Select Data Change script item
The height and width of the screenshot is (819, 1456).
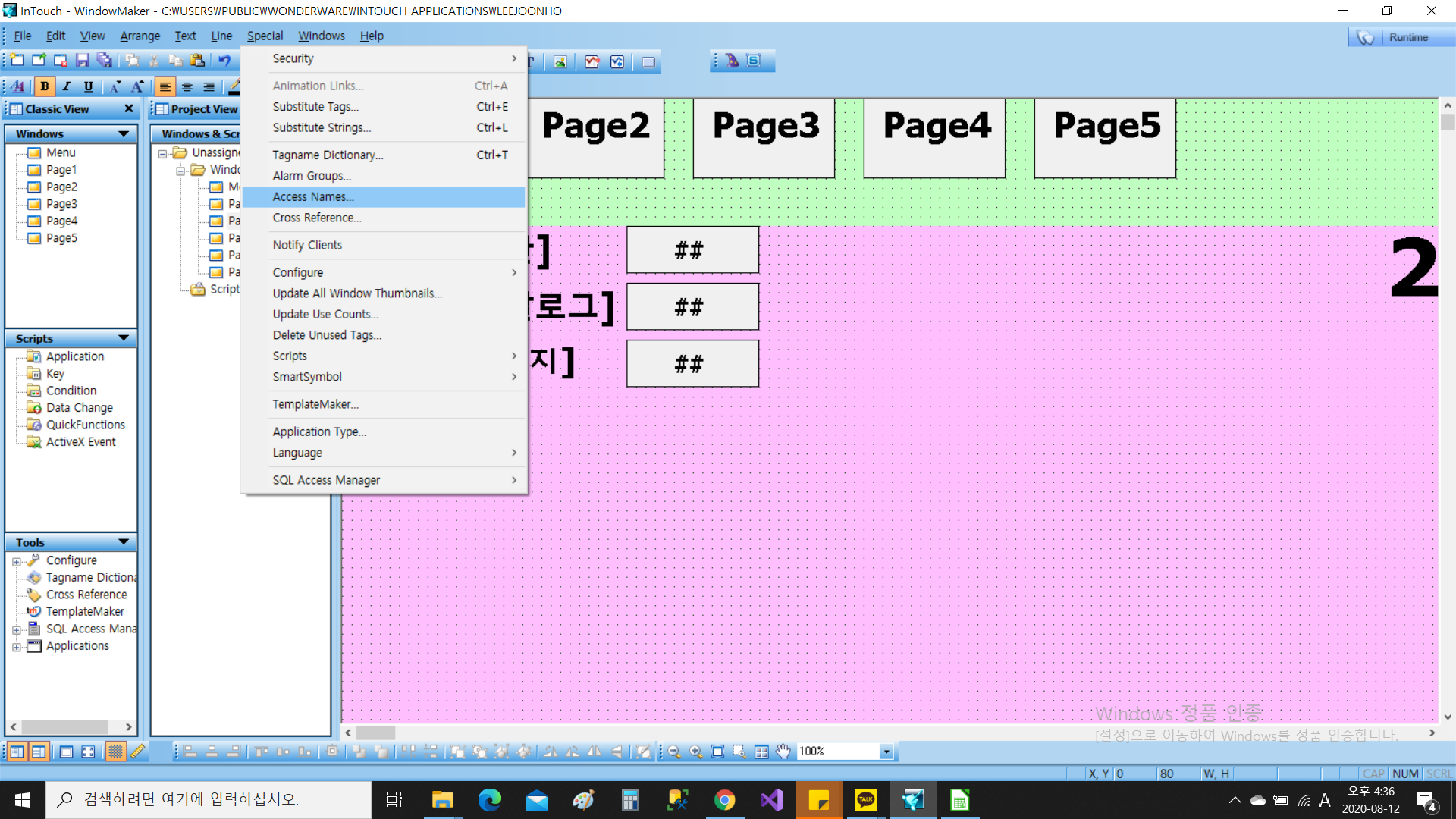[79, 407]
